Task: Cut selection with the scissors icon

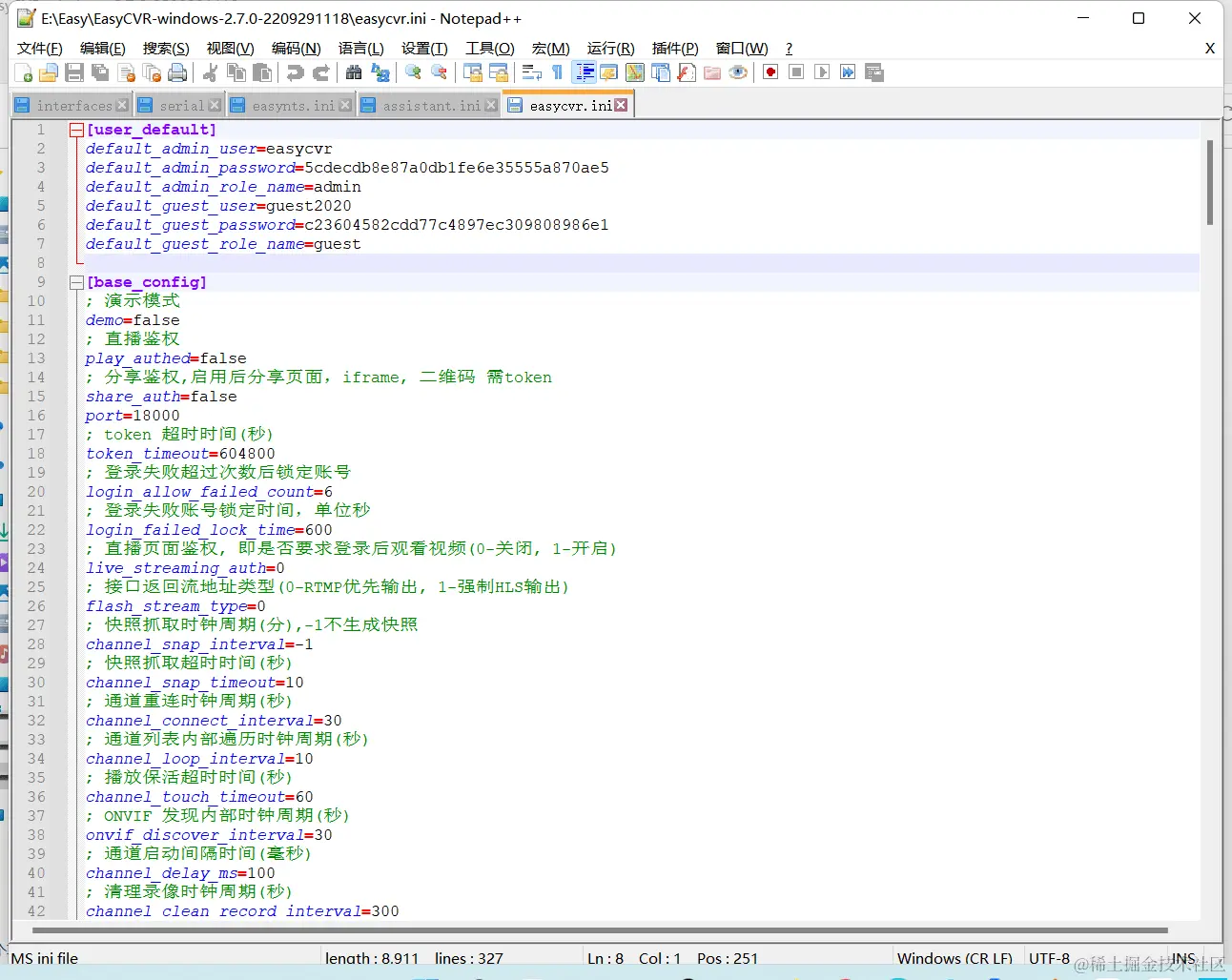Action: [x=211, y=72]
